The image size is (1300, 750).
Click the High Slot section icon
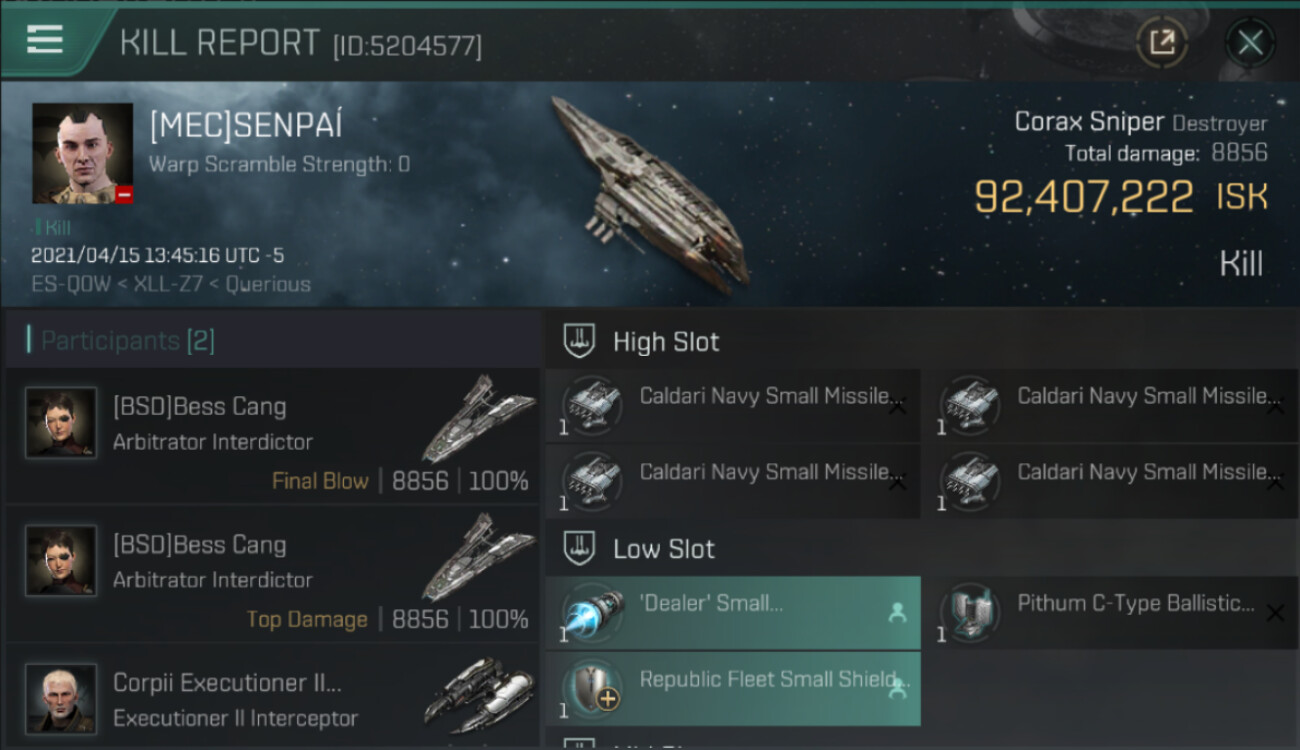(x=580, y=341)
